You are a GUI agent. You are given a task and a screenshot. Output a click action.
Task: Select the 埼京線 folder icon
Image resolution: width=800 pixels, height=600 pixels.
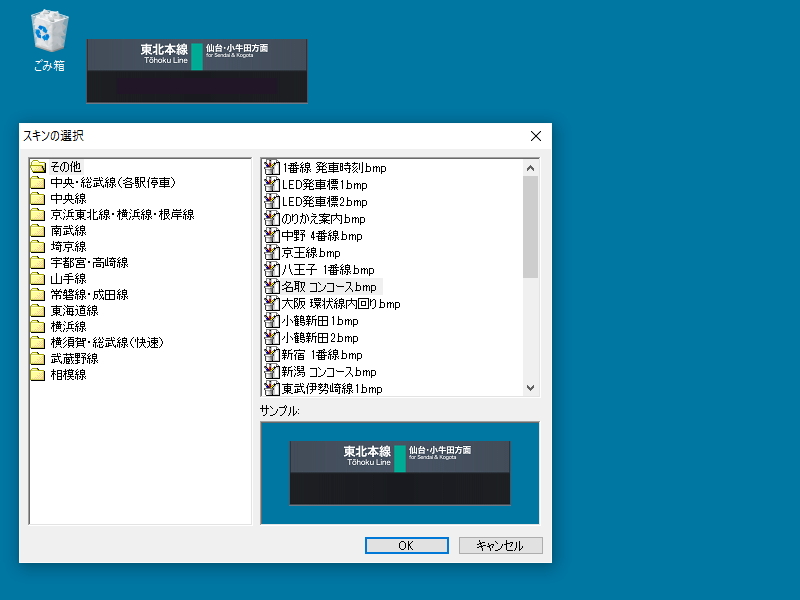(x=38, y=246)
